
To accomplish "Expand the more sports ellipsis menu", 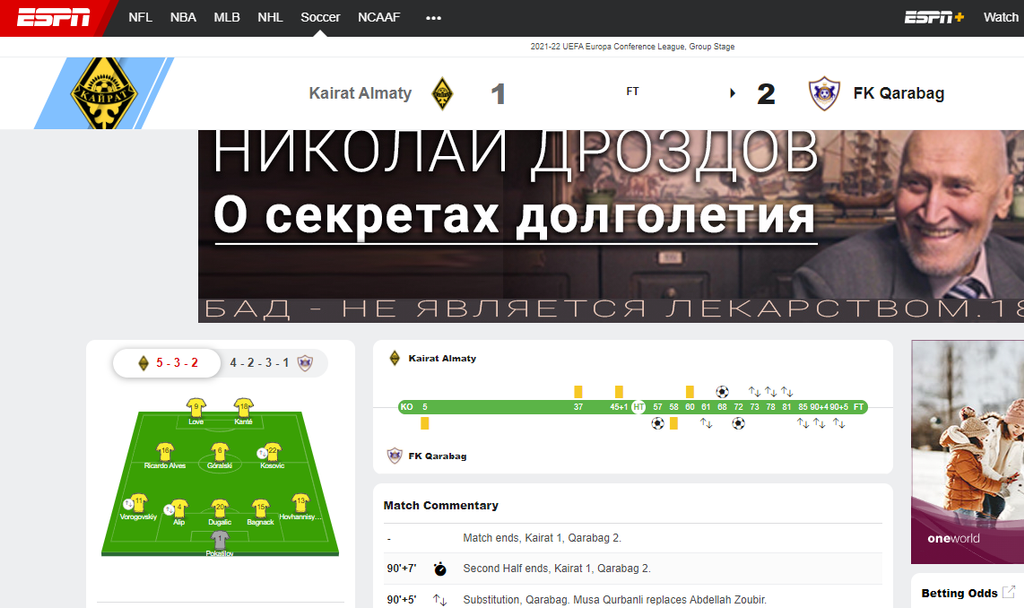I will tap(434, 18).
